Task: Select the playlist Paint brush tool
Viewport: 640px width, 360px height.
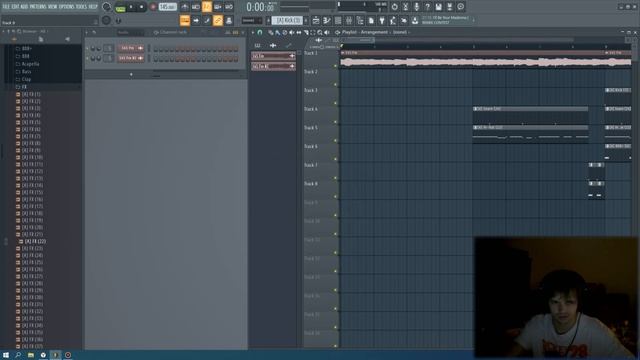Action: point(278,32)
